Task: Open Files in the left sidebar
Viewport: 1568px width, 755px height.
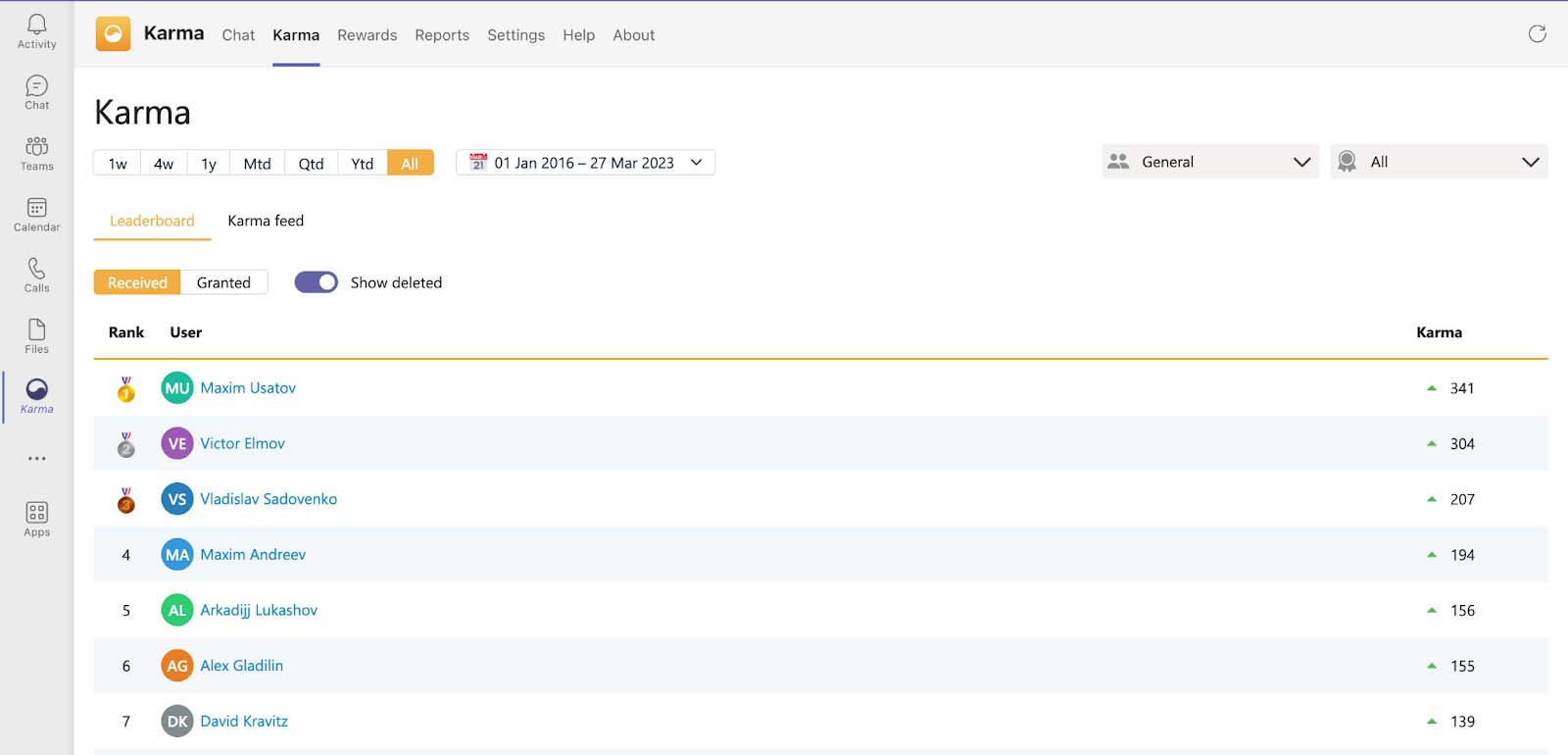Action: [x=36, y=335]
